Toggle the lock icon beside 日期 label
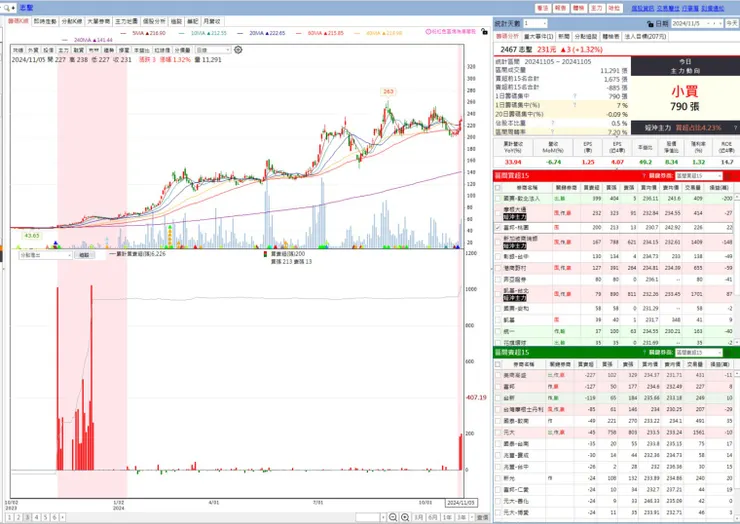This screenshot has height=524, width=740. click(x=651, y=24)
